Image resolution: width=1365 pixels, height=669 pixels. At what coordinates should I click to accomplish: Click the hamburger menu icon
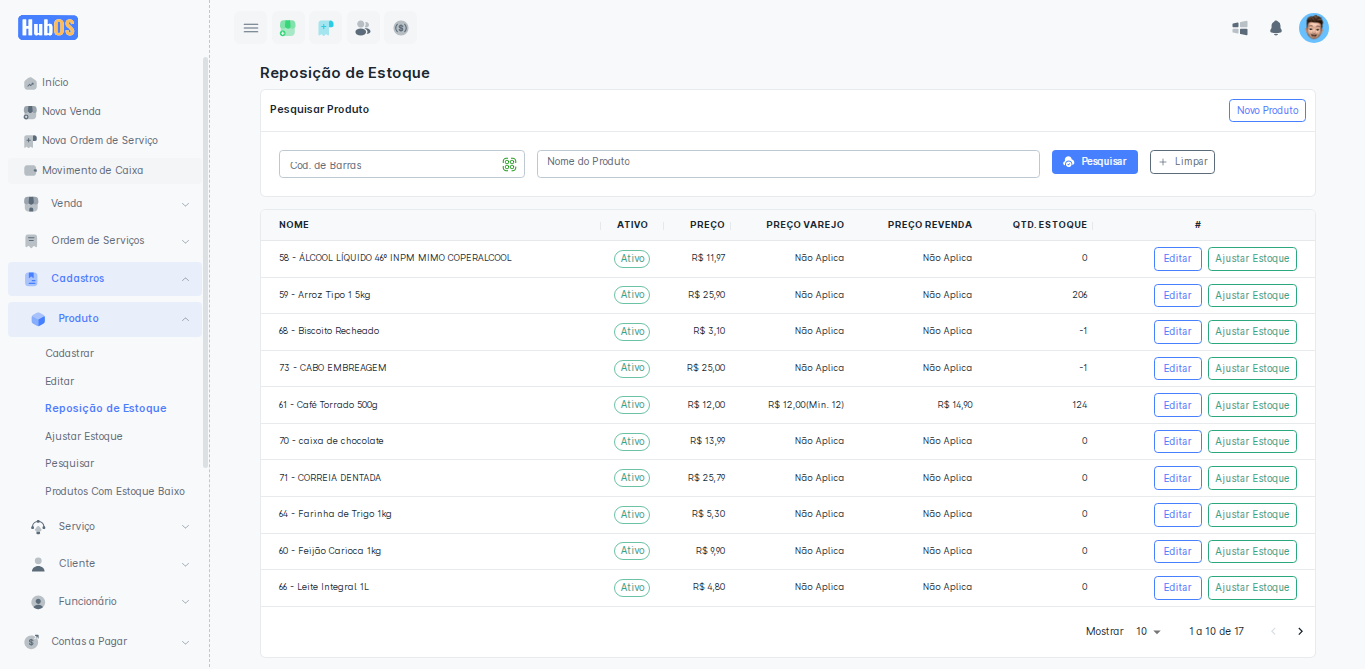(x=251, y=28)
